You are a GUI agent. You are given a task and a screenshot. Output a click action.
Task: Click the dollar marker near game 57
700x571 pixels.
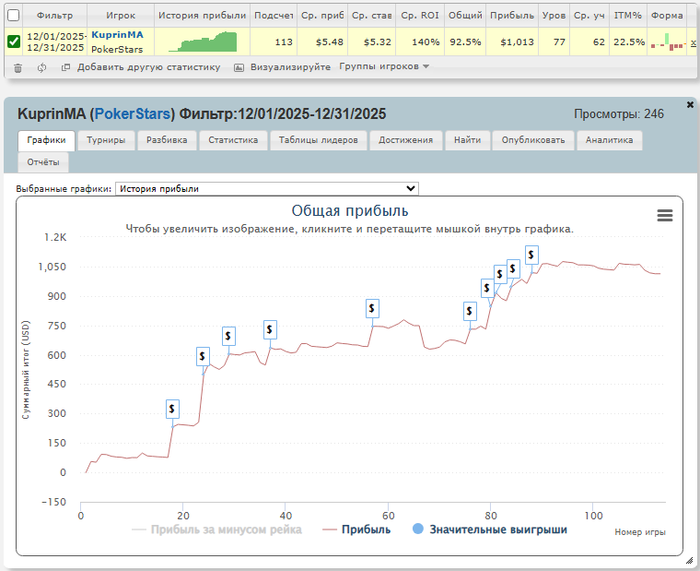coord(372,308)
